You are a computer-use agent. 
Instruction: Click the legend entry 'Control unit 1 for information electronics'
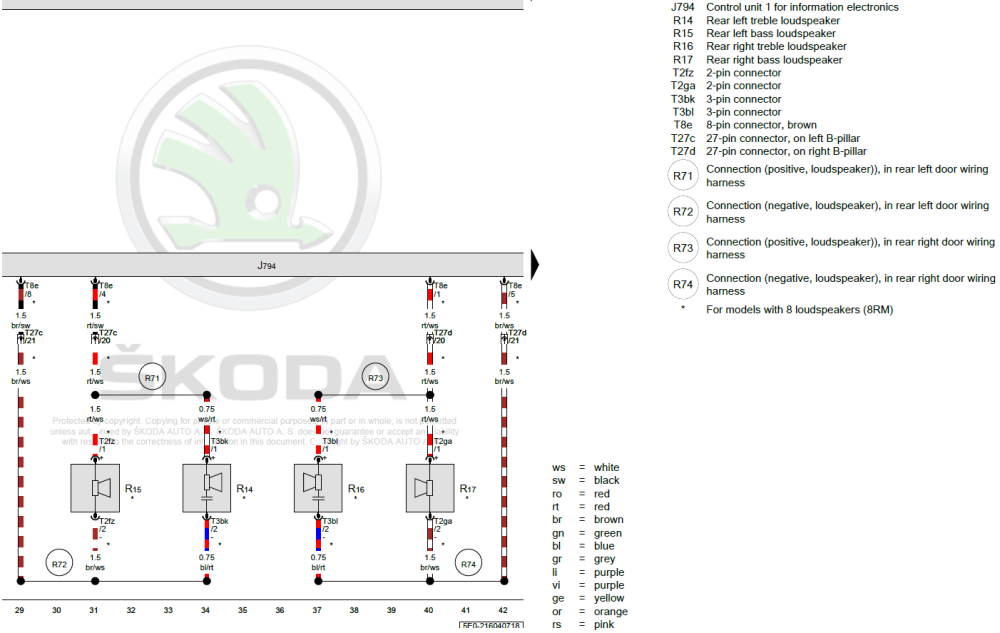tap(802, 7)
